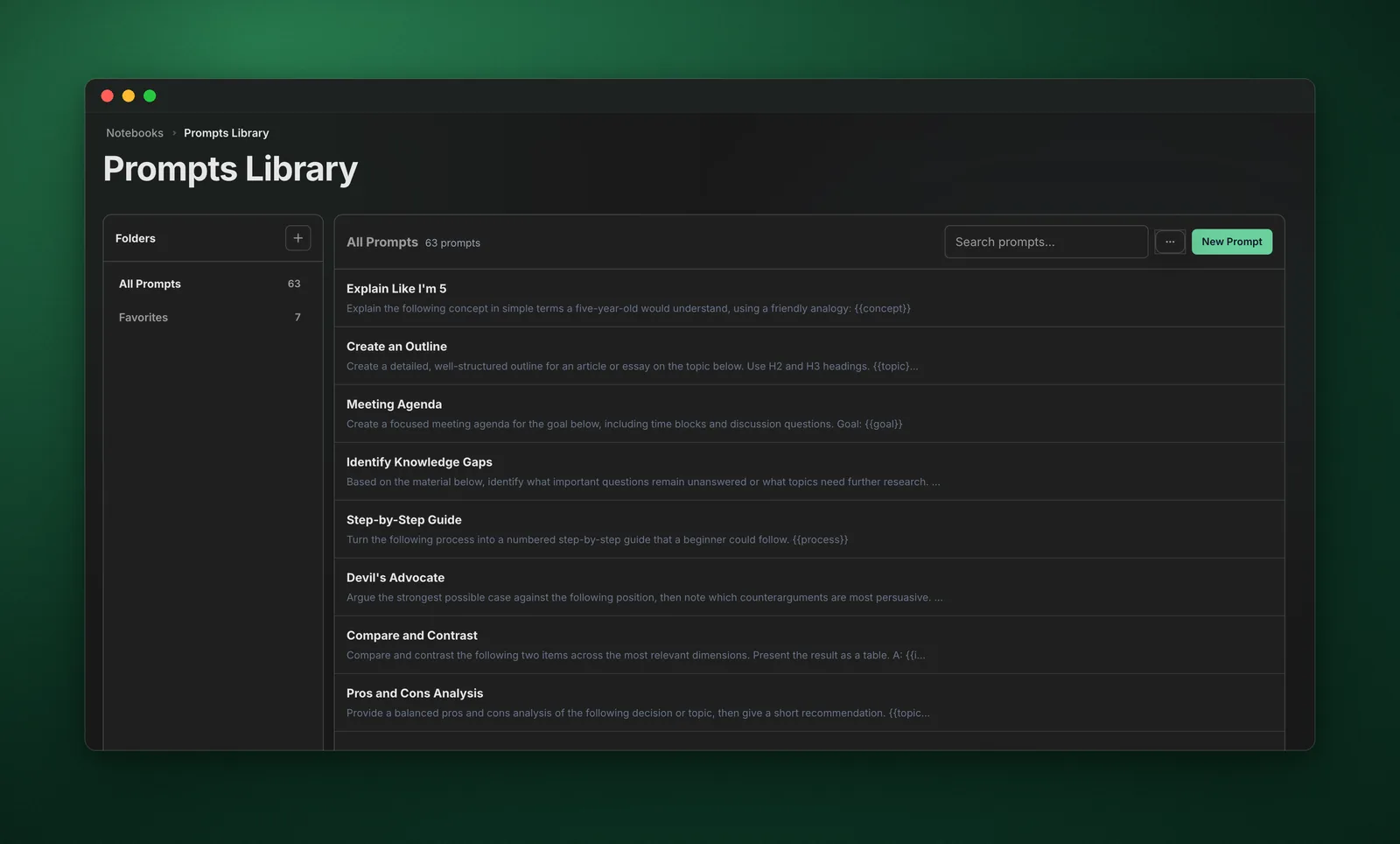Open the three-dot more options menu
The width and height of the screenshot is (1400, 844).
(1170, 242)
